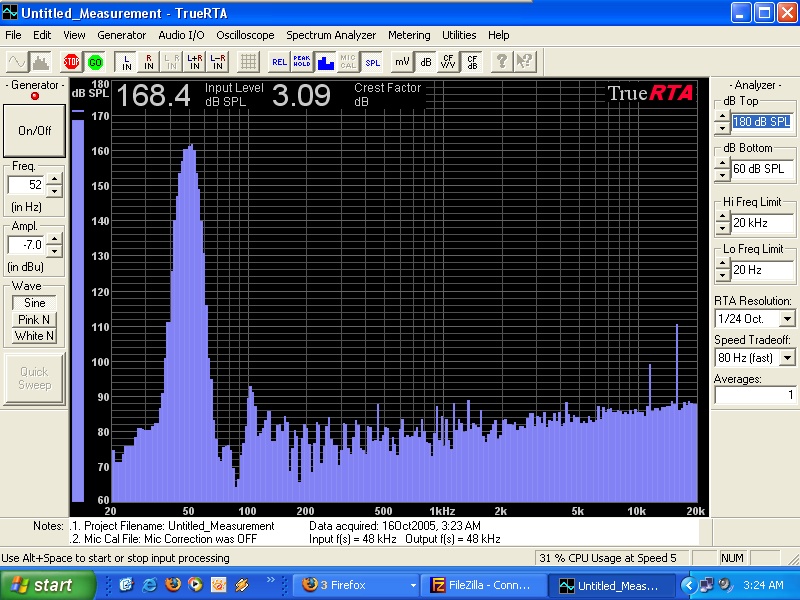
Task: Open the RTA Resolution dropdown
Action: tap(787, 319)
